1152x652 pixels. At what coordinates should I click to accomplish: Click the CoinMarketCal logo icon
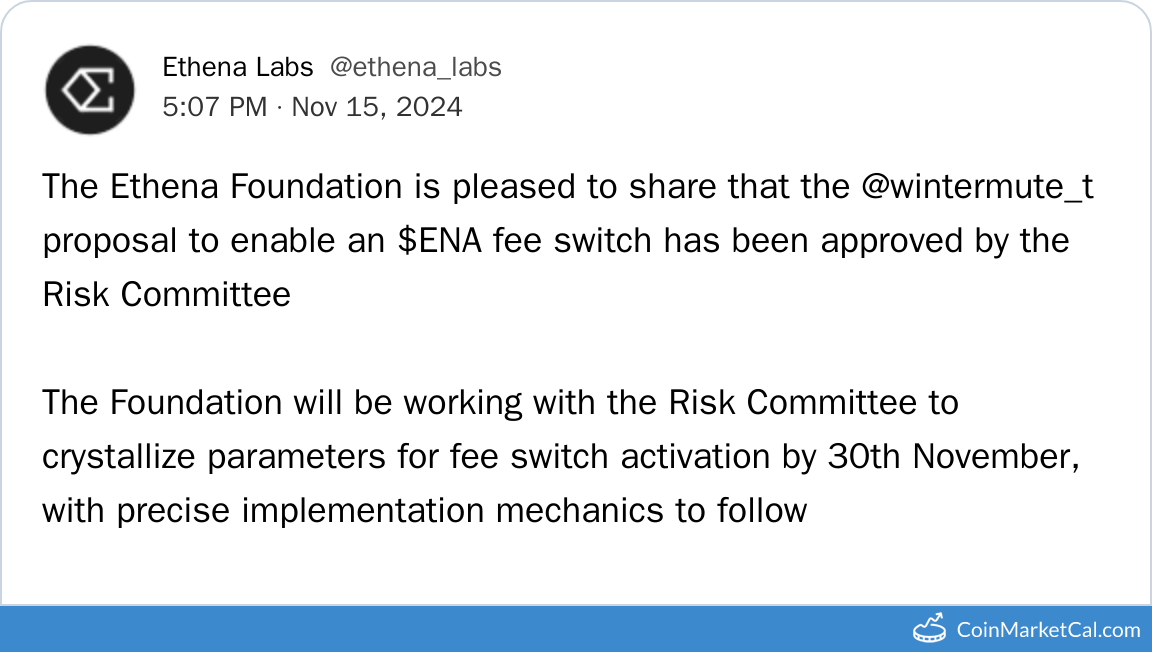[931, 628]
